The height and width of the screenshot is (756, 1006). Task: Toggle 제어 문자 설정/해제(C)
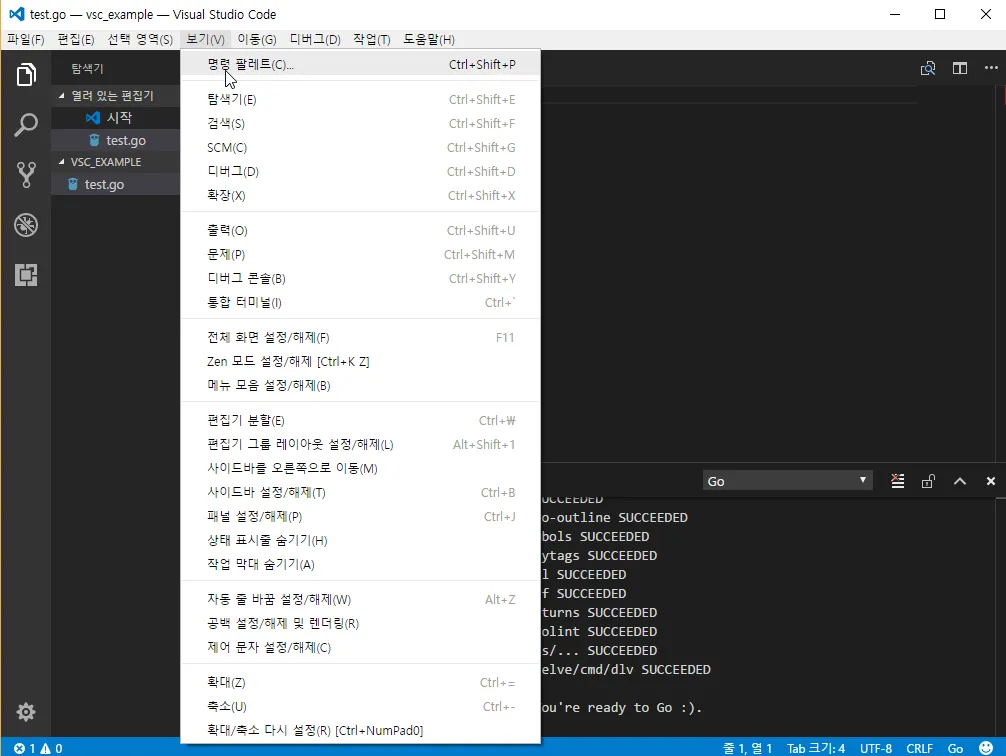(361, 647)
